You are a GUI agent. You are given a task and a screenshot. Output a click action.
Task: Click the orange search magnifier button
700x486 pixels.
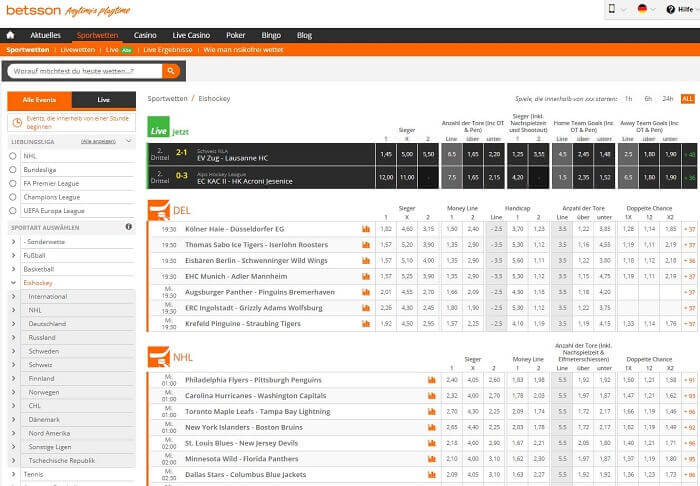171,71
